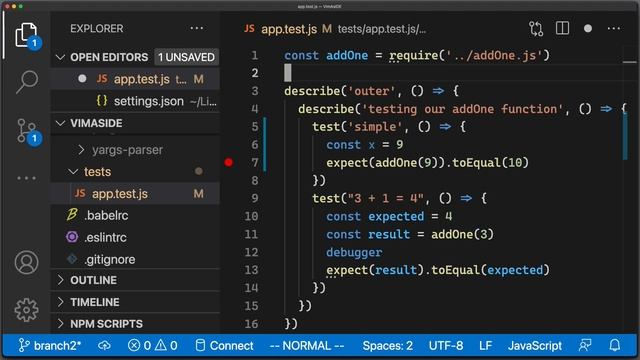Image resolution: width=640 pixels, height=360 pixels.
Task: Click the -- NORMAL -- vim mode indicator
Action: tap(307, 346)
